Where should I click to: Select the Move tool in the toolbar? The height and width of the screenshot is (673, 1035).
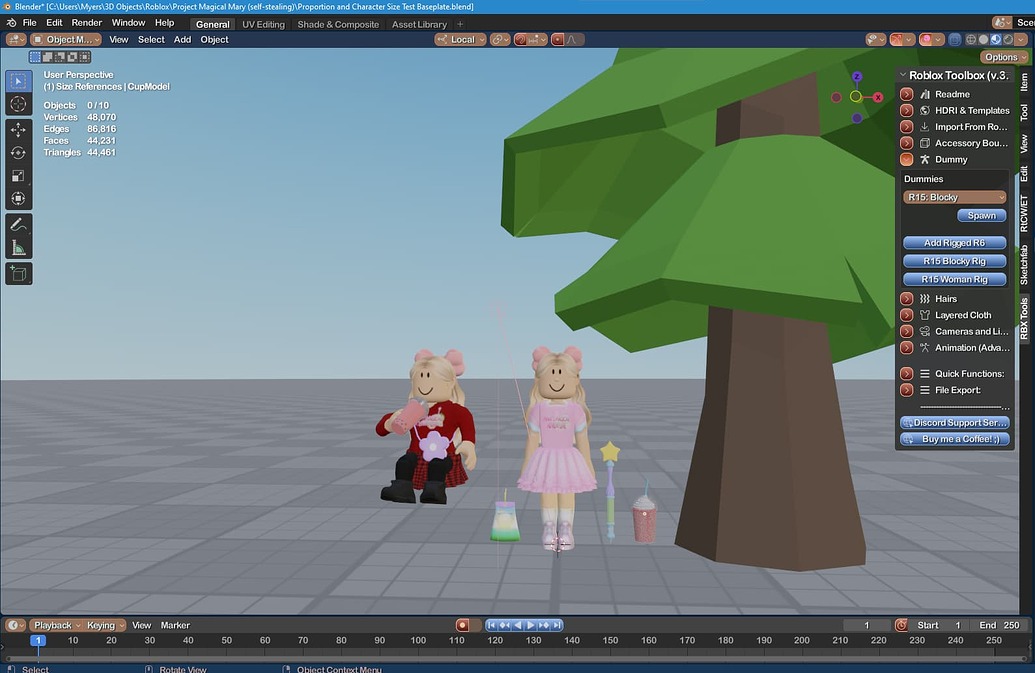18,129
